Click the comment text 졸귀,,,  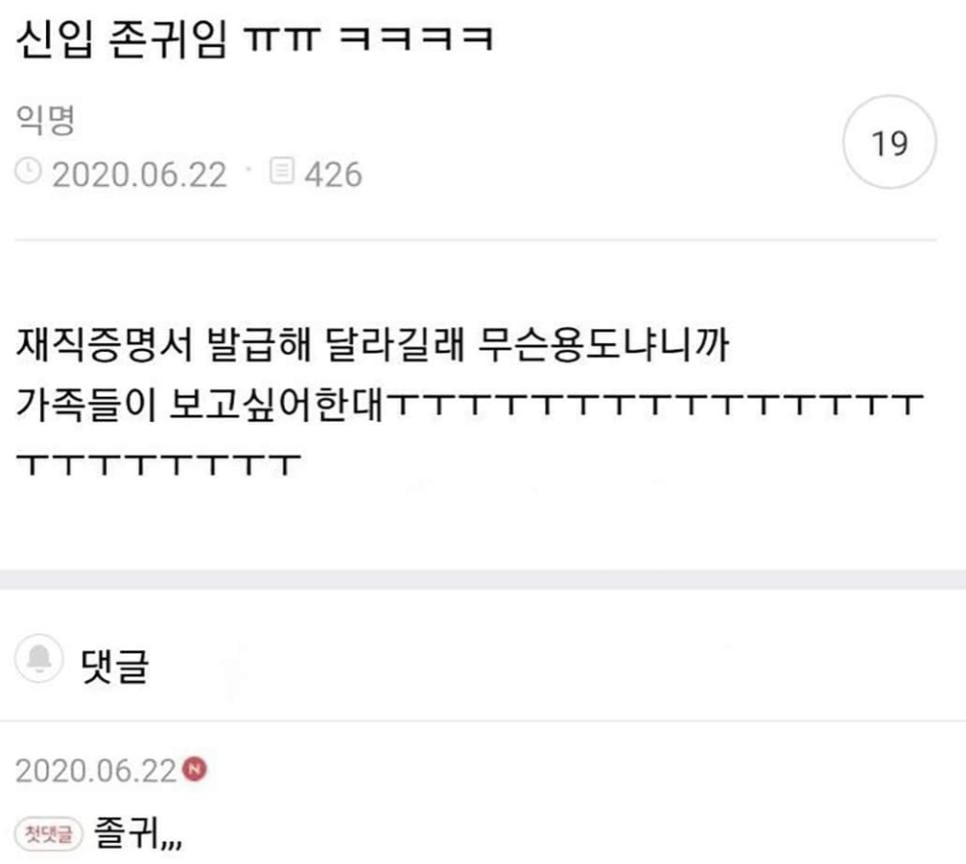[x=138, y=833]
